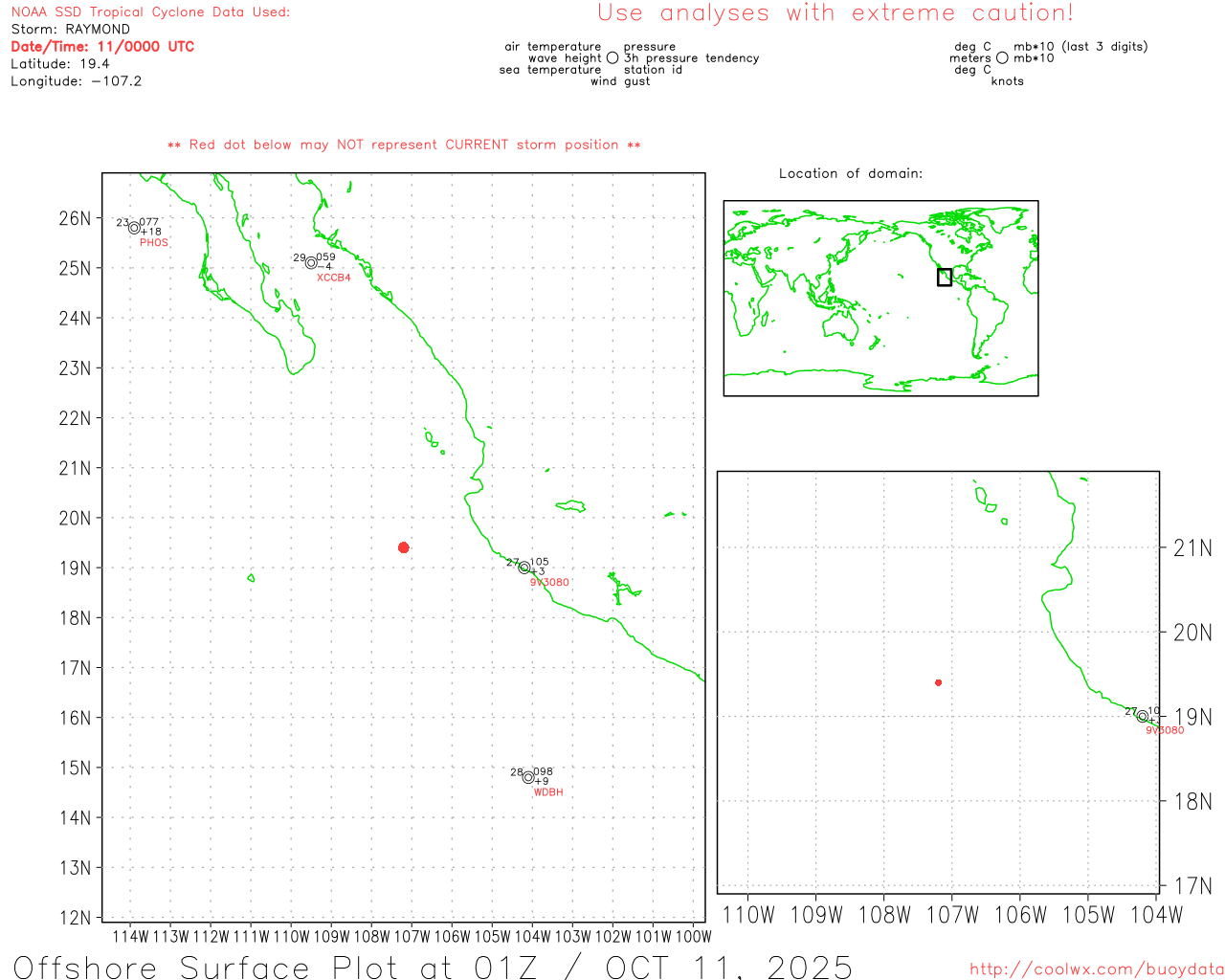Screen dimensions: 1225x980
Task: Click the black domain box on world map
Action: click(x=945, y=277)
